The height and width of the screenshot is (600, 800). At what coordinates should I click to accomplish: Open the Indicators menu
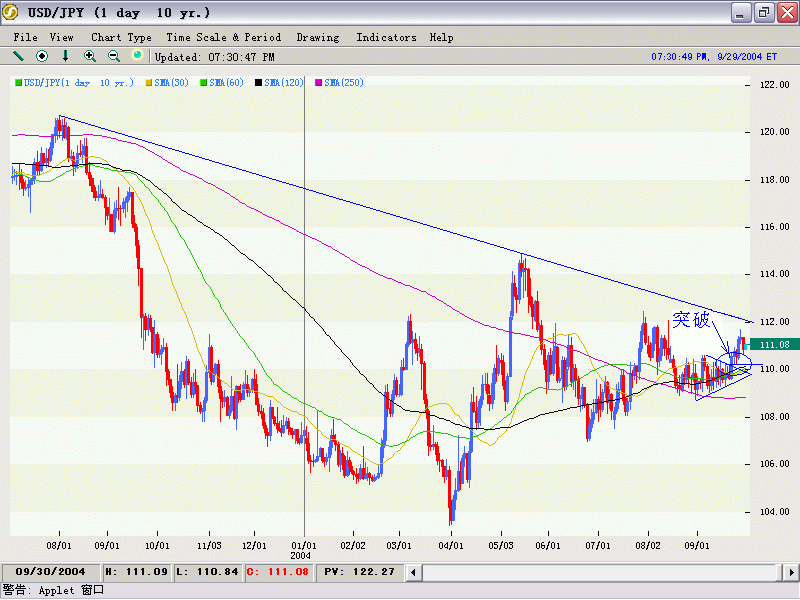point(386,37)
